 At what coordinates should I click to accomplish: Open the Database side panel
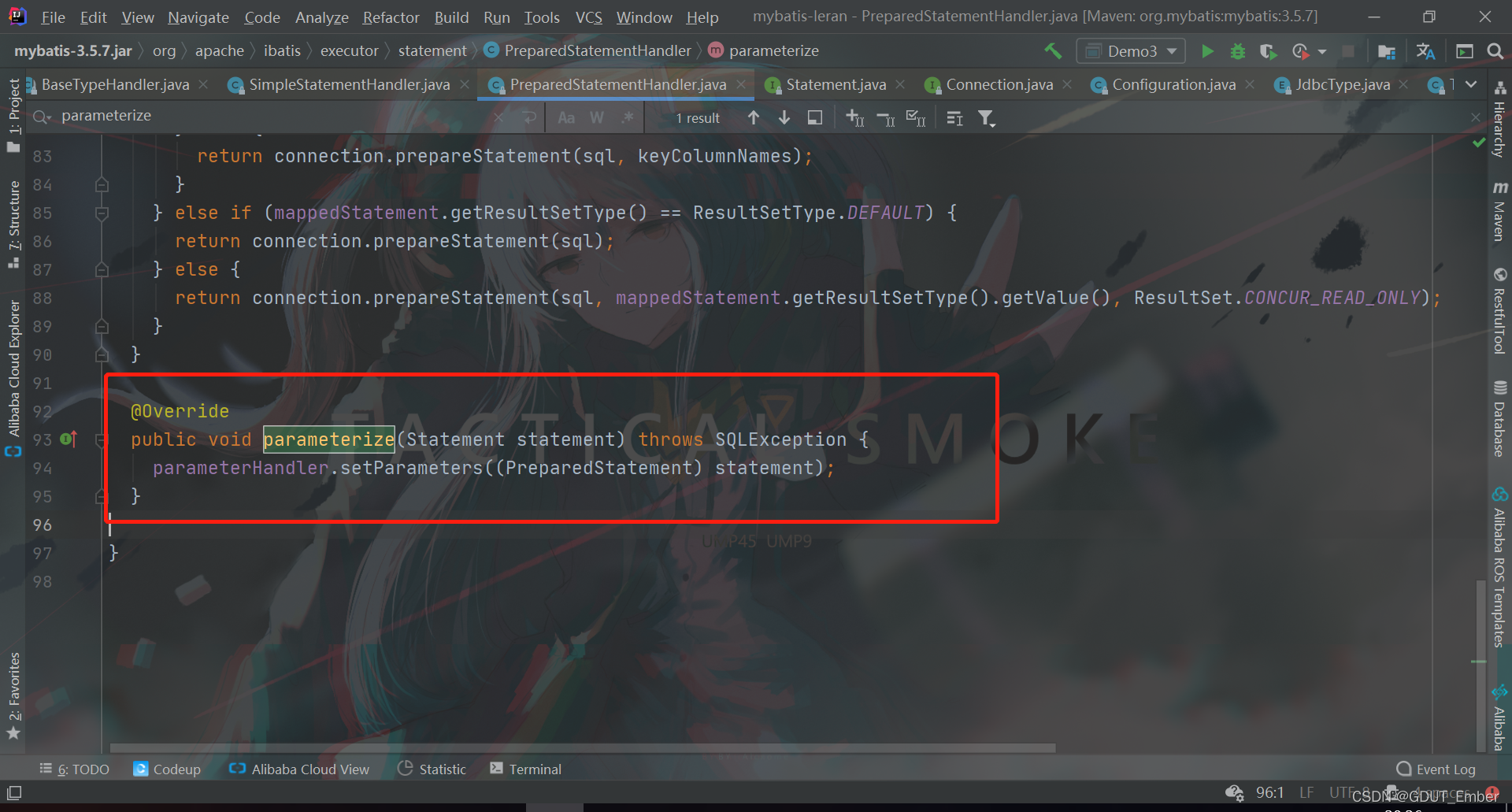click(x=1499, y=418)
